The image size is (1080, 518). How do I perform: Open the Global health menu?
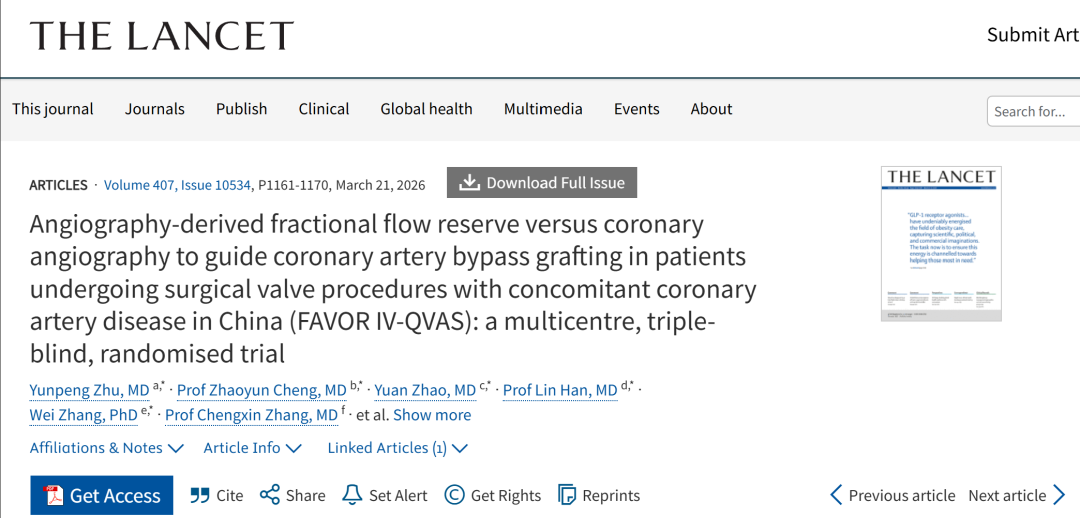tap(426, 109)
